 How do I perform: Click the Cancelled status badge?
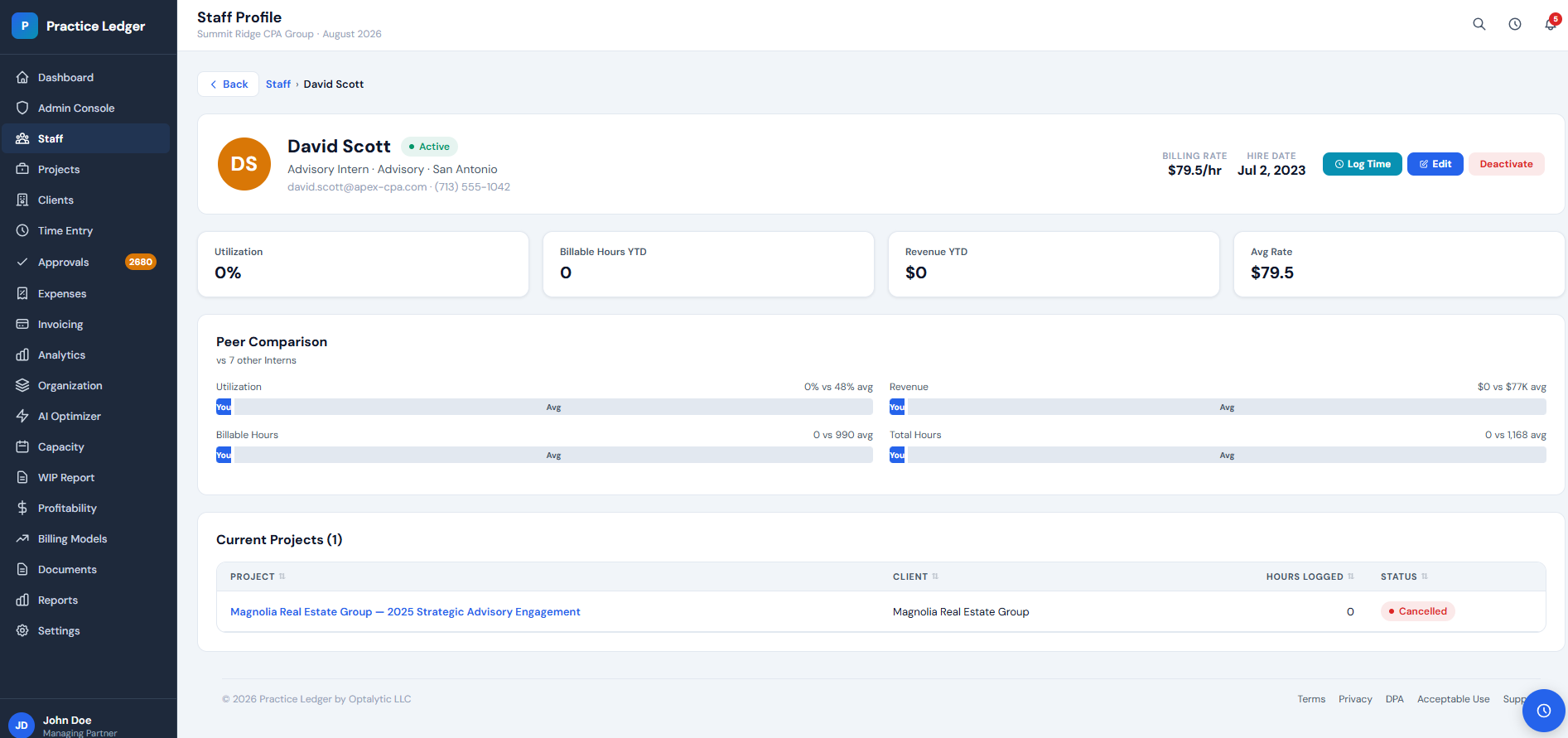1417,611
